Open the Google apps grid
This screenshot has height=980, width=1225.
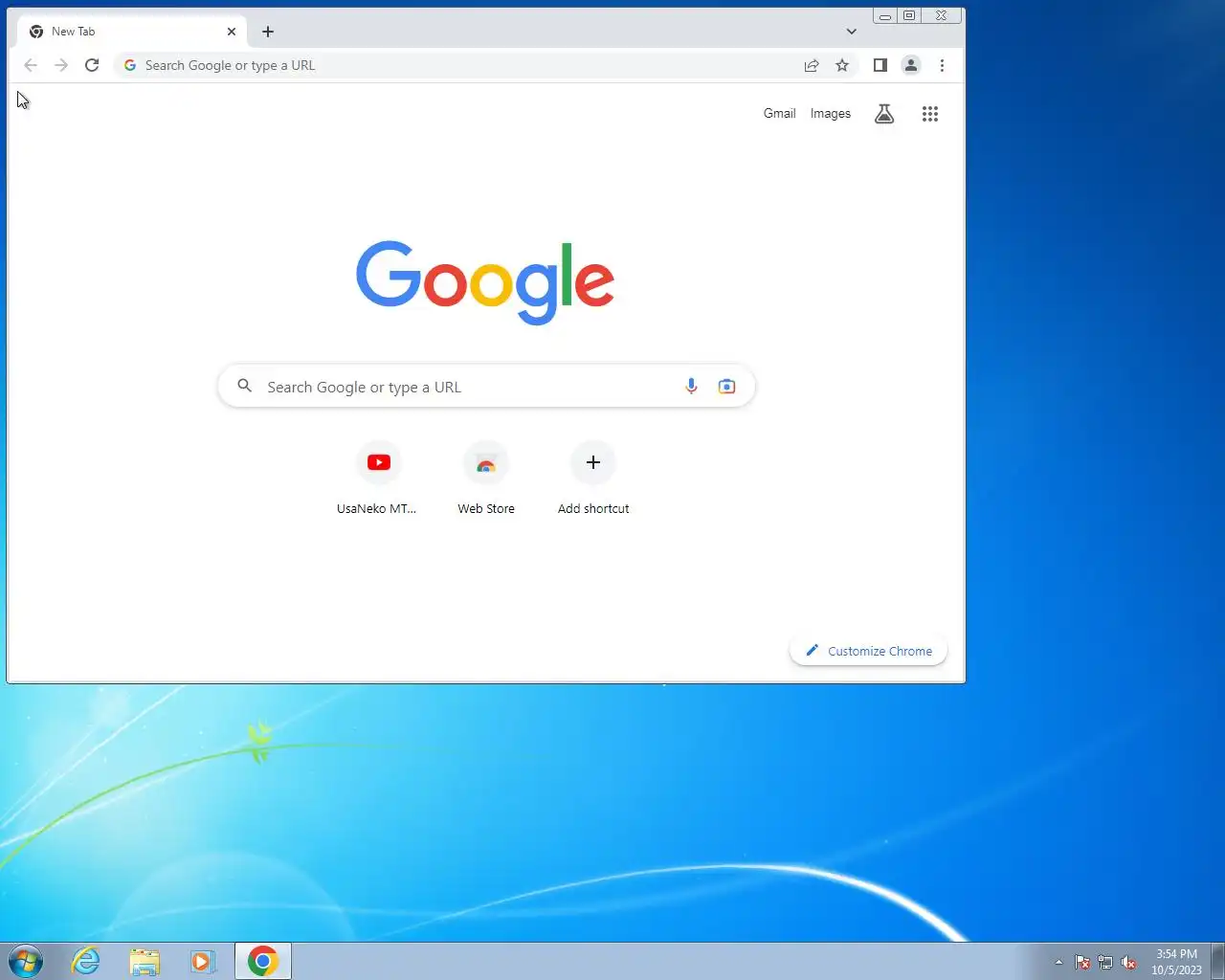pos(930,114)
